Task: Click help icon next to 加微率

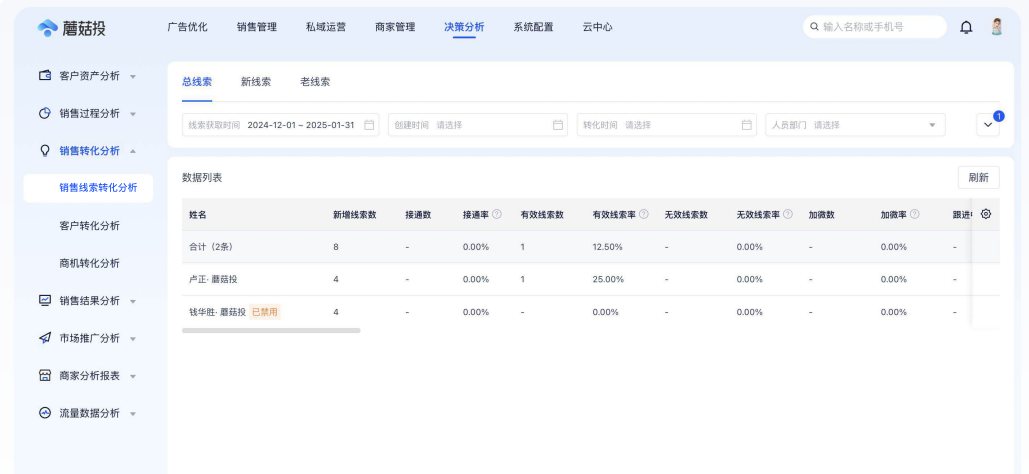Action: pyautogui.click(x=915, y=215)
